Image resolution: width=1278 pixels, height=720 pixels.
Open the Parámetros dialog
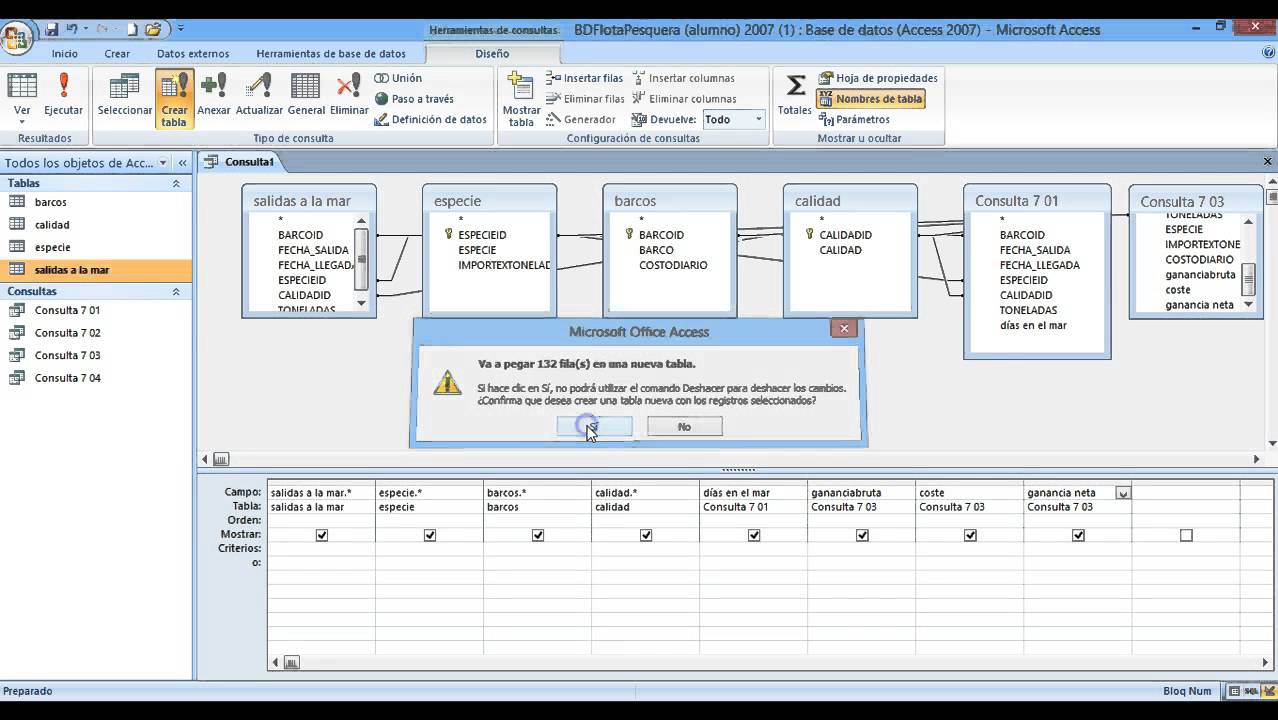854,120
